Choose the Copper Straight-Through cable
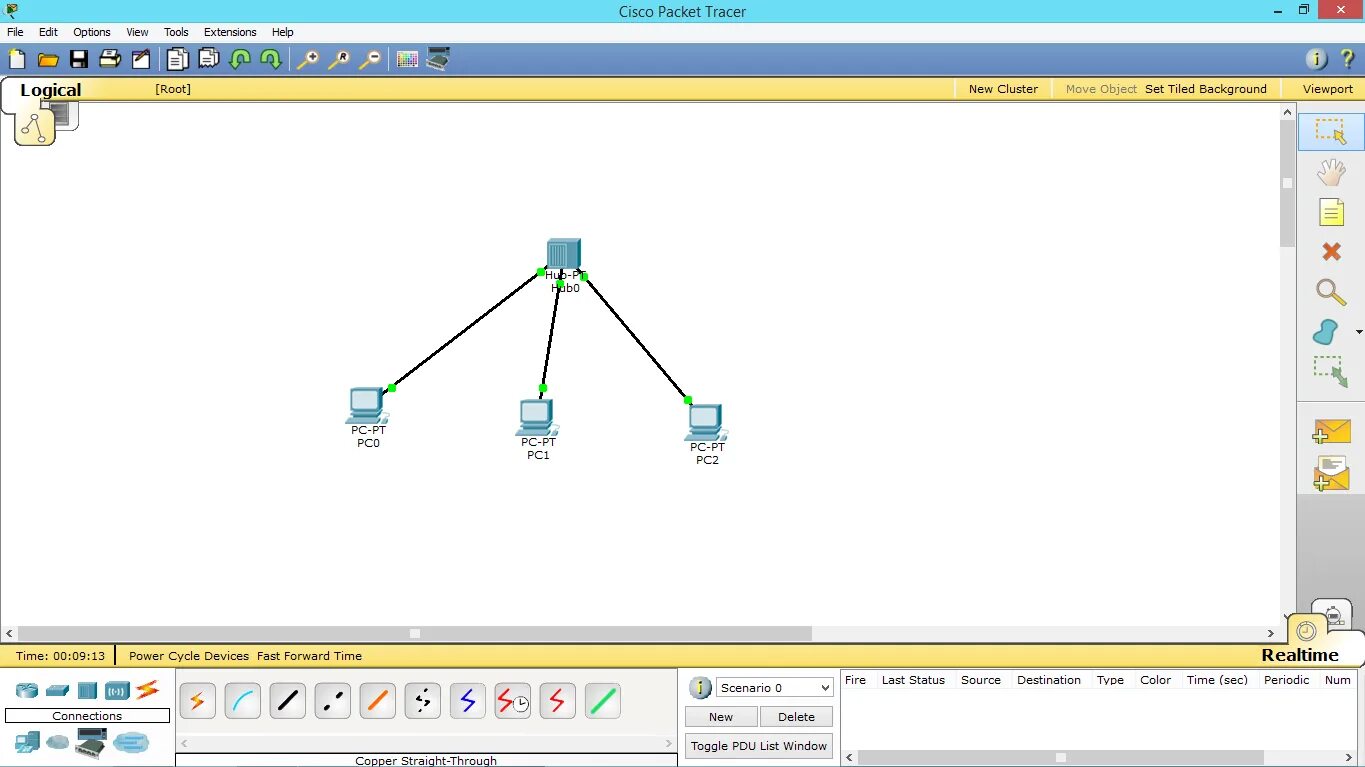The width and height of the screenshot is (1365, 767). tap(287, 702)
